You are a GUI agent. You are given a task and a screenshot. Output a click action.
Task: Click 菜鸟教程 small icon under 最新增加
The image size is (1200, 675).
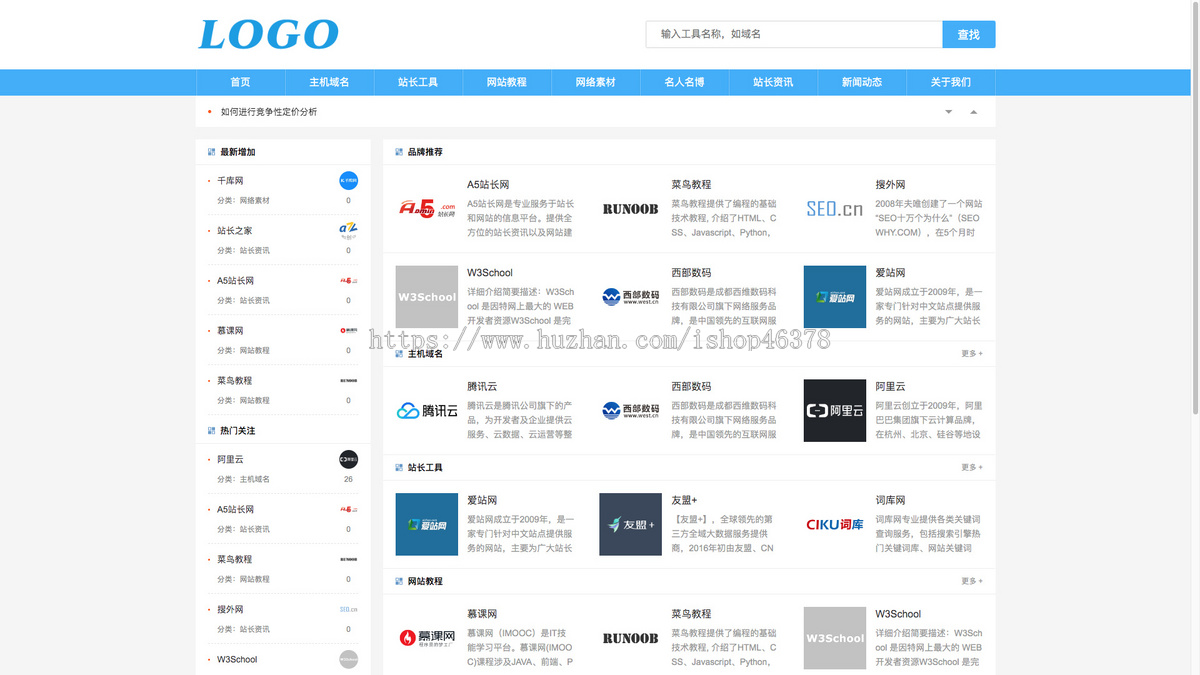click(x=348, y=381)
